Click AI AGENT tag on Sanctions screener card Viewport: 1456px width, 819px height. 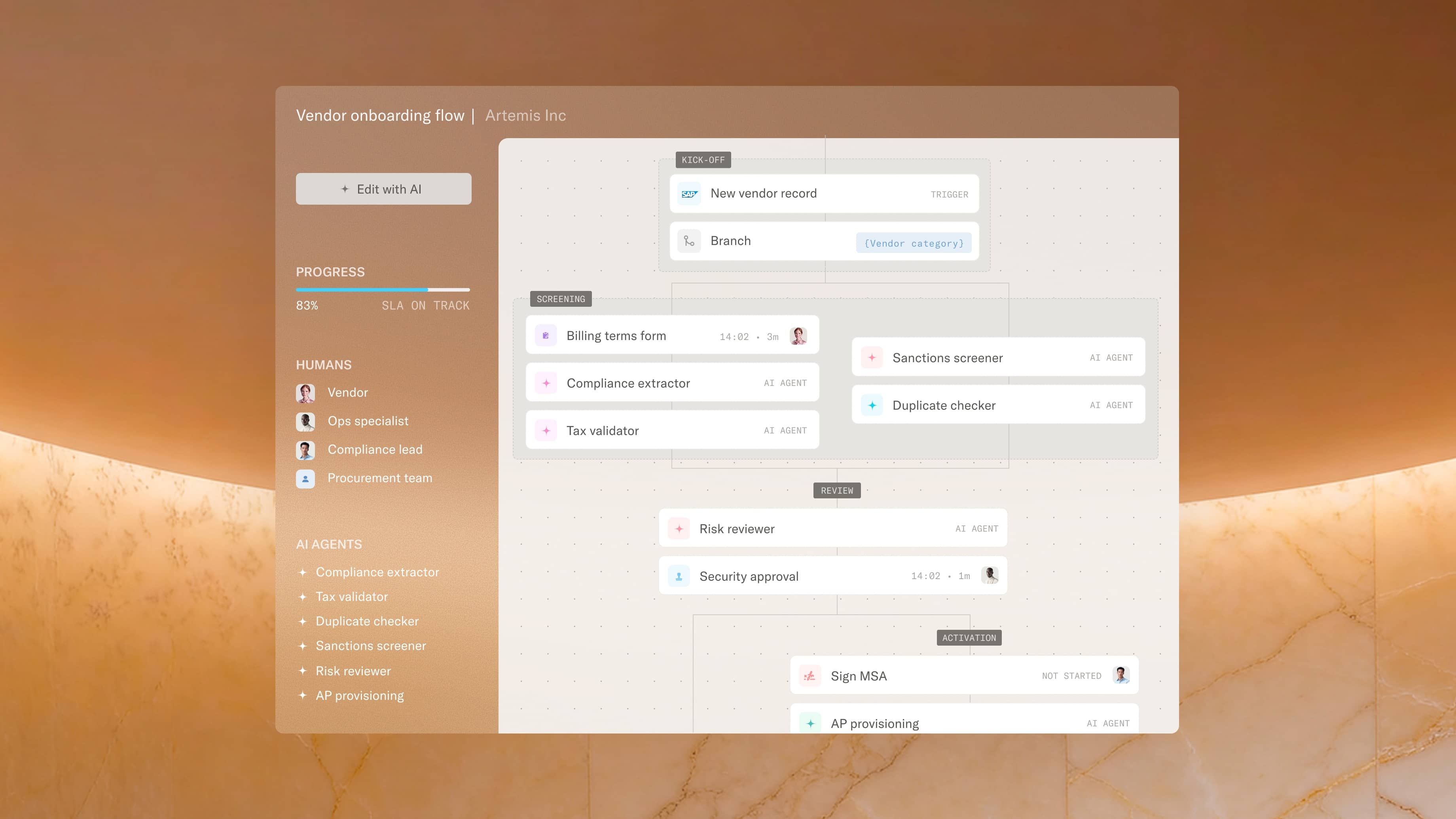tap(1111, 357)
